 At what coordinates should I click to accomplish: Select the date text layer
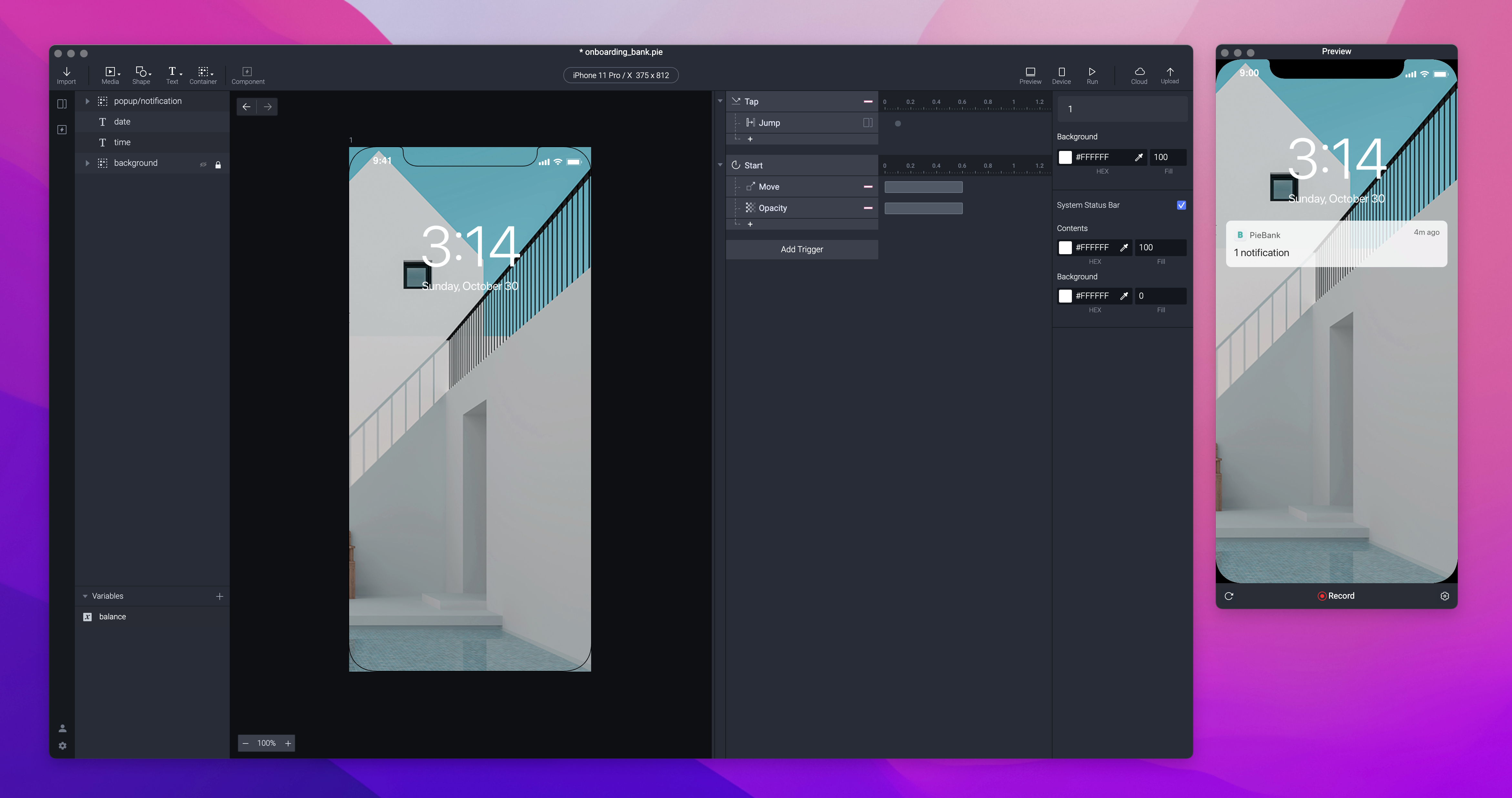pyautogui.click(x=123, y=122)
